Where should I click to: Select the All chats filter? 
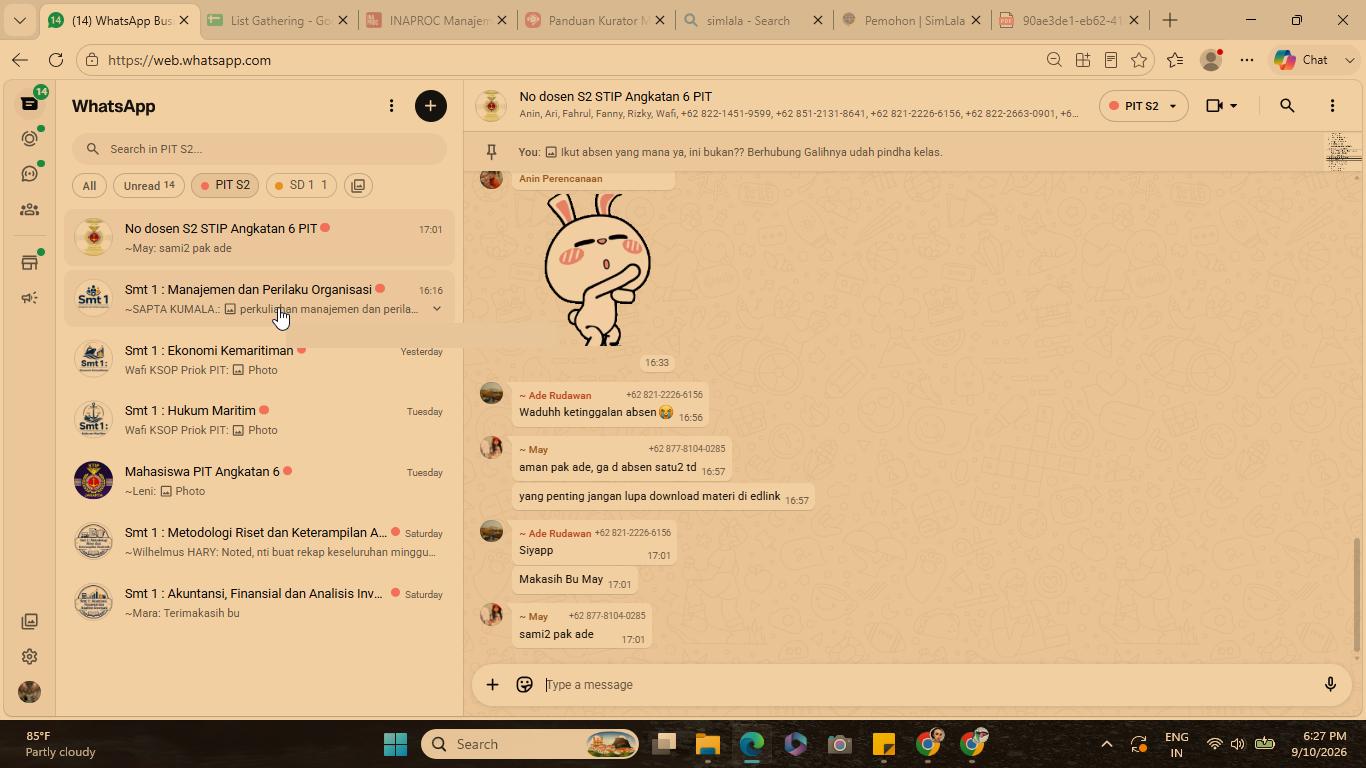pyautogui.click(x=89, y=185)
